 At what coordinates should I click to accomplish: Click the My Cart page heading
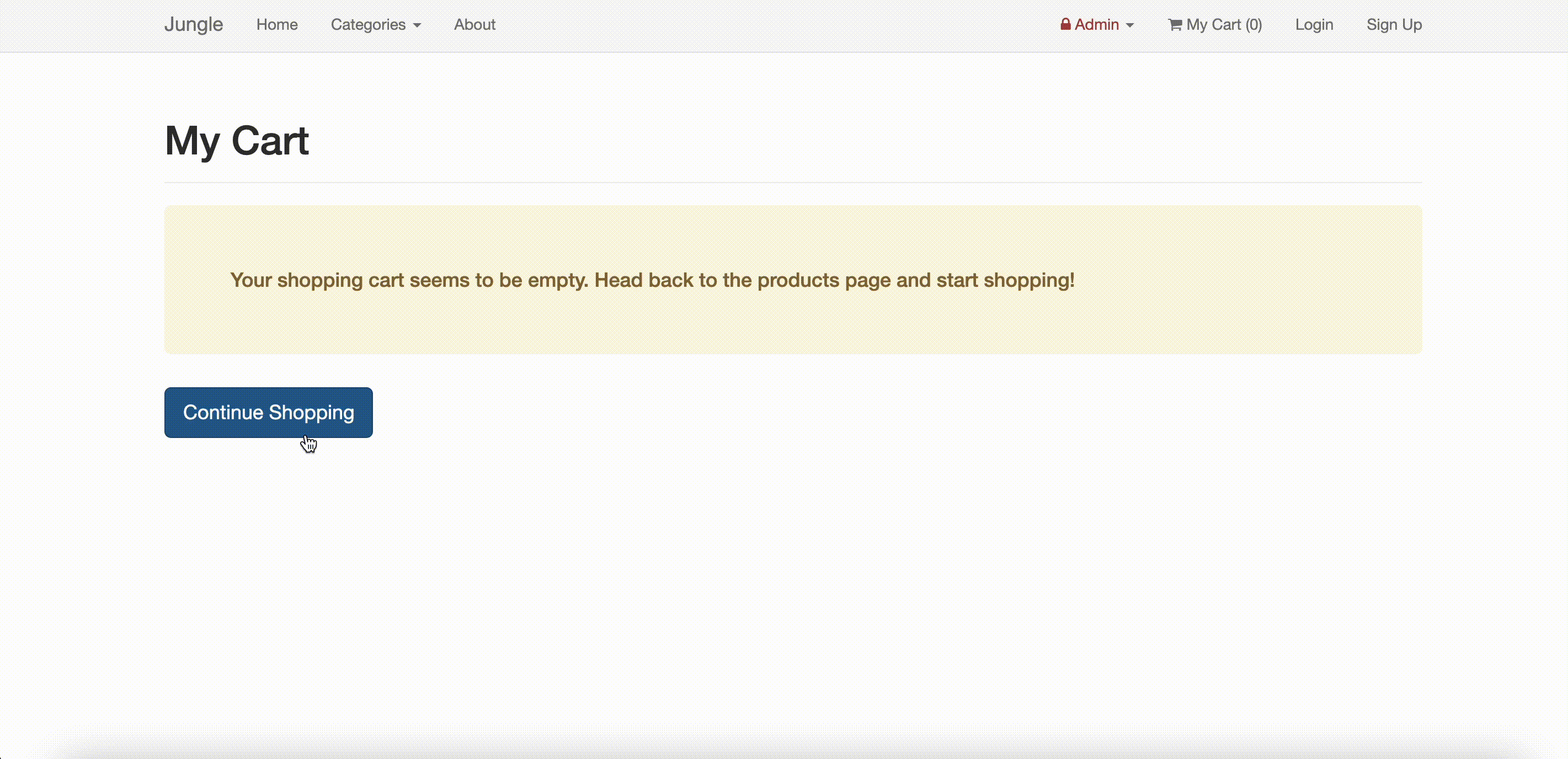point(237,141)
